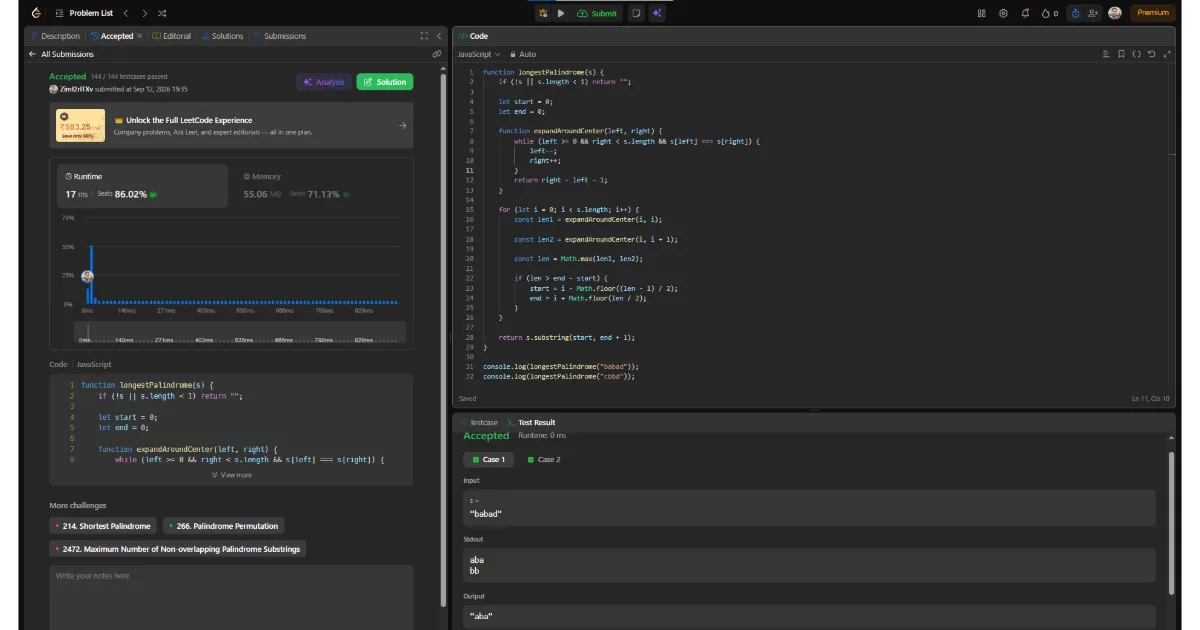The image size is (1200, 630).
Task: Switch to the Test Result tab
Action: 531,423
